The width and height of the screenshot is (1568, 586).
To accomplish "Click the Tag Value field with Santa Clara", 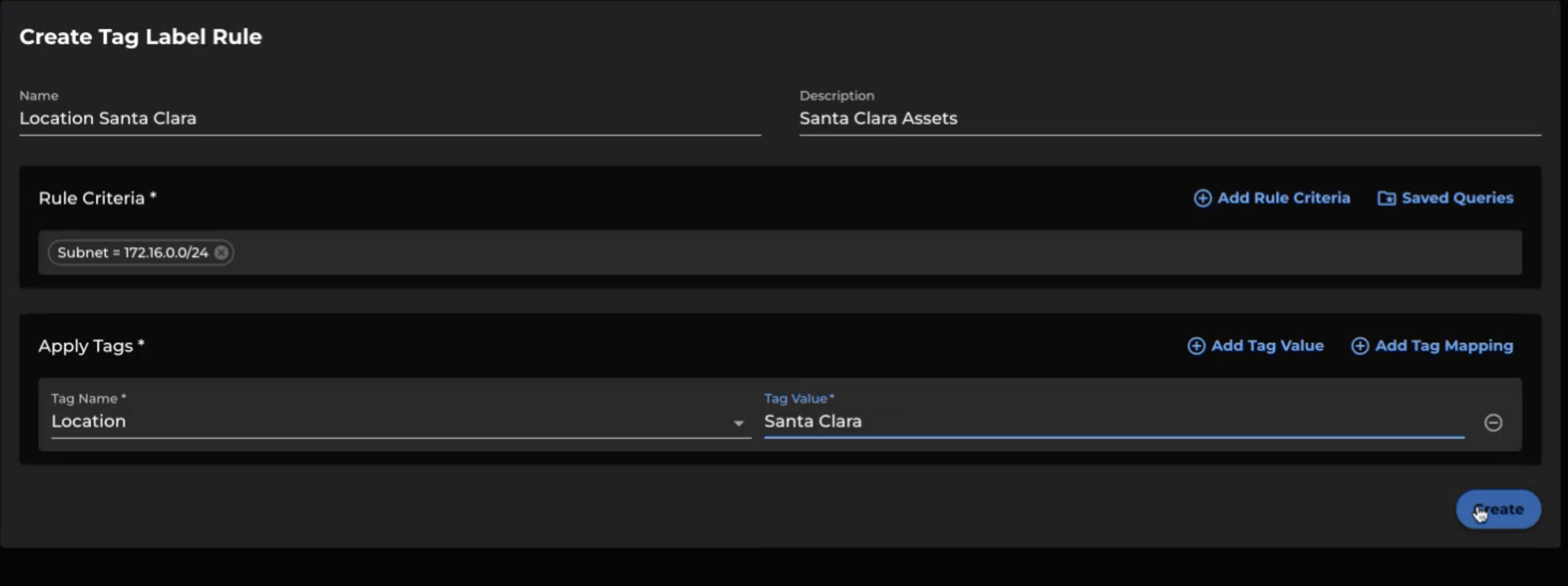I will [x=1114, y=421].
